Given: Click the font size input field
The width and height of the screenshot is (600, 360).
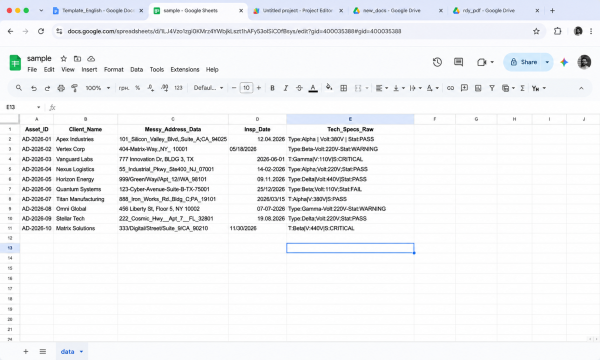Looking at the screenshot, I should (x=246, y=88).
